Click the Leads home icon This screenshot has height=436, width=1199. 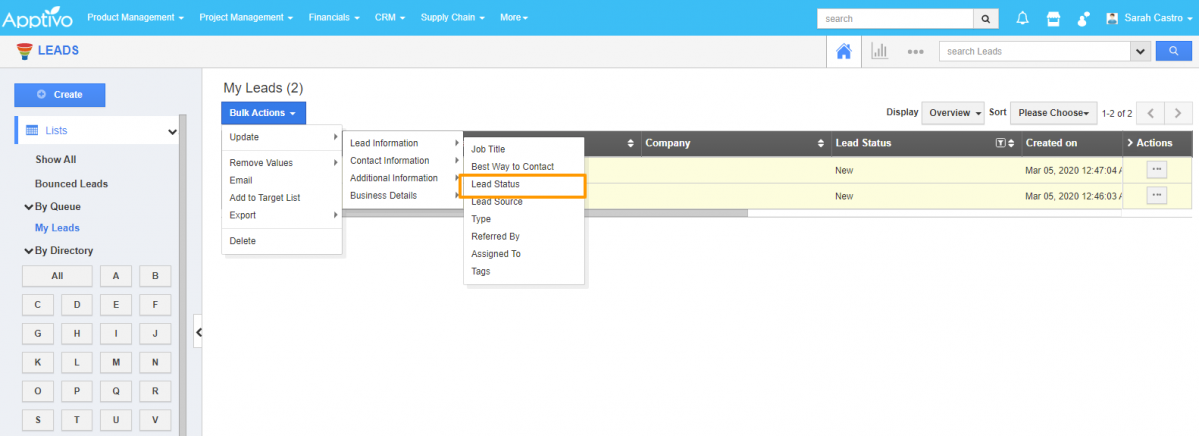[x=843, y=51]
